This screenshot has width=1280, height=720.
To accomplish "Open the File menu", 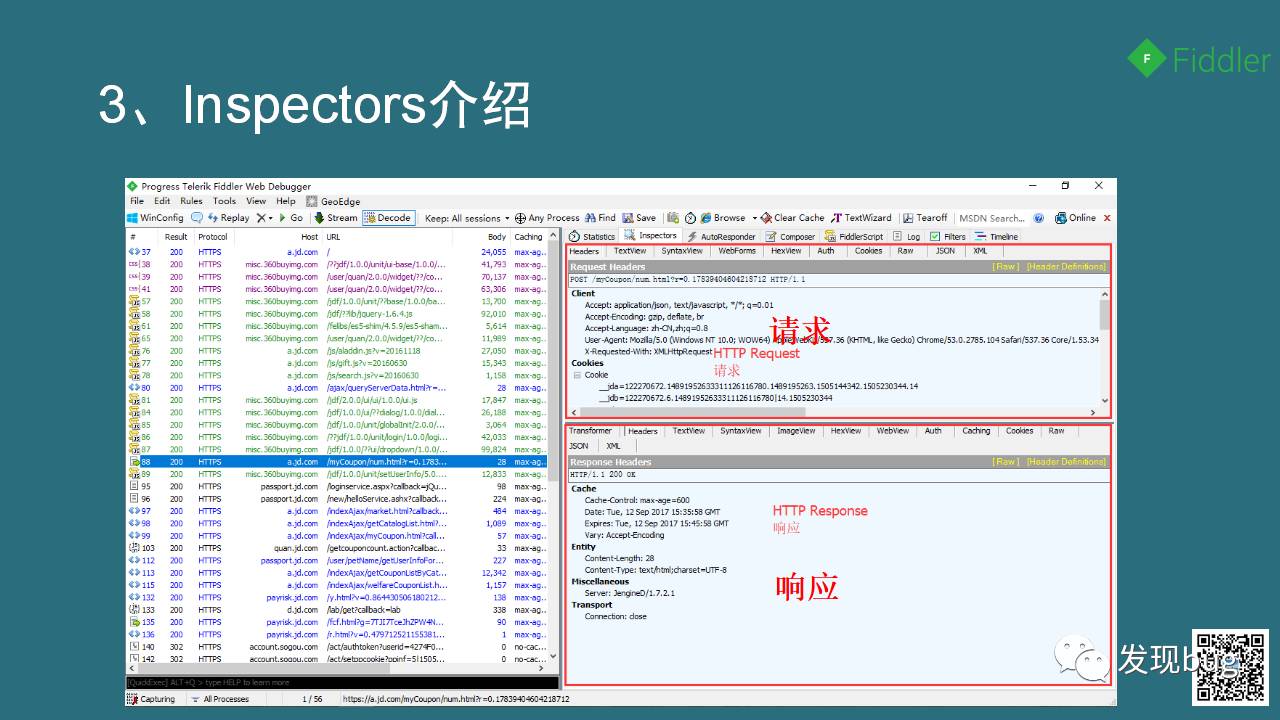I will [137, 201].
